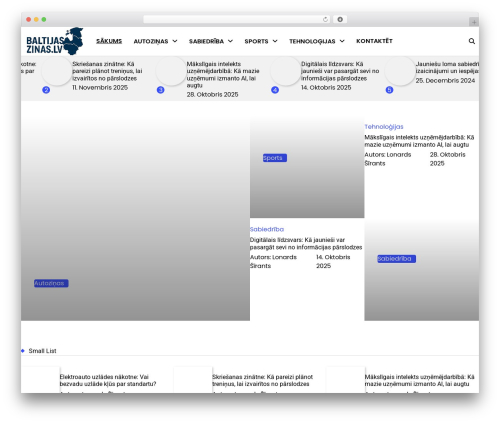This screenshot has width=500, height=423.
Task: Click the Sports category badge on image
Action: click(275, 158)
